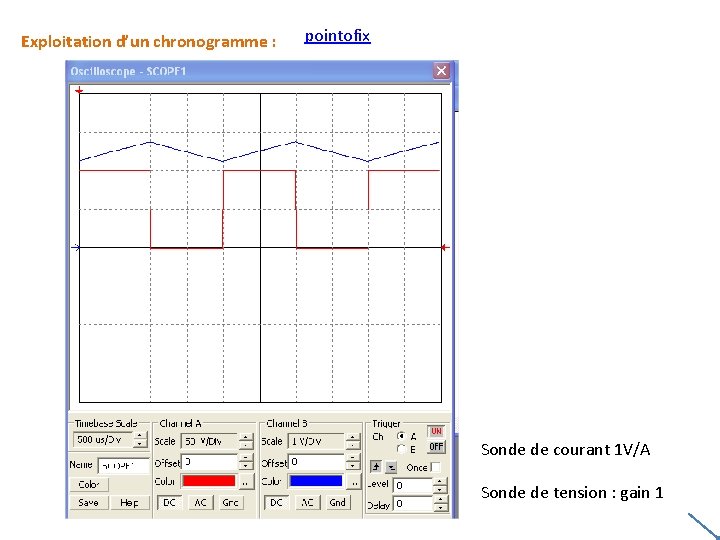Close the Oscilloscope SCOPE1 window
Screen dimensions: 720x540
441,71
